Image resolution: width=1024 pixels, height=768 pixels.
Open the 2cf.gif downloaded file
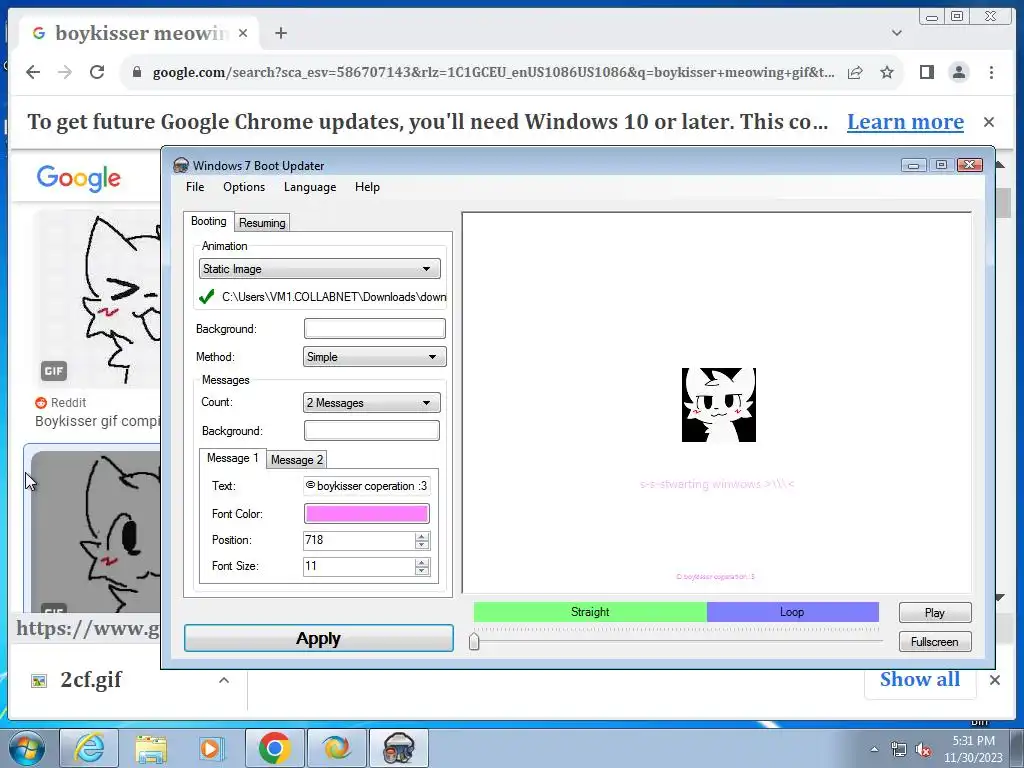(90, 680)
